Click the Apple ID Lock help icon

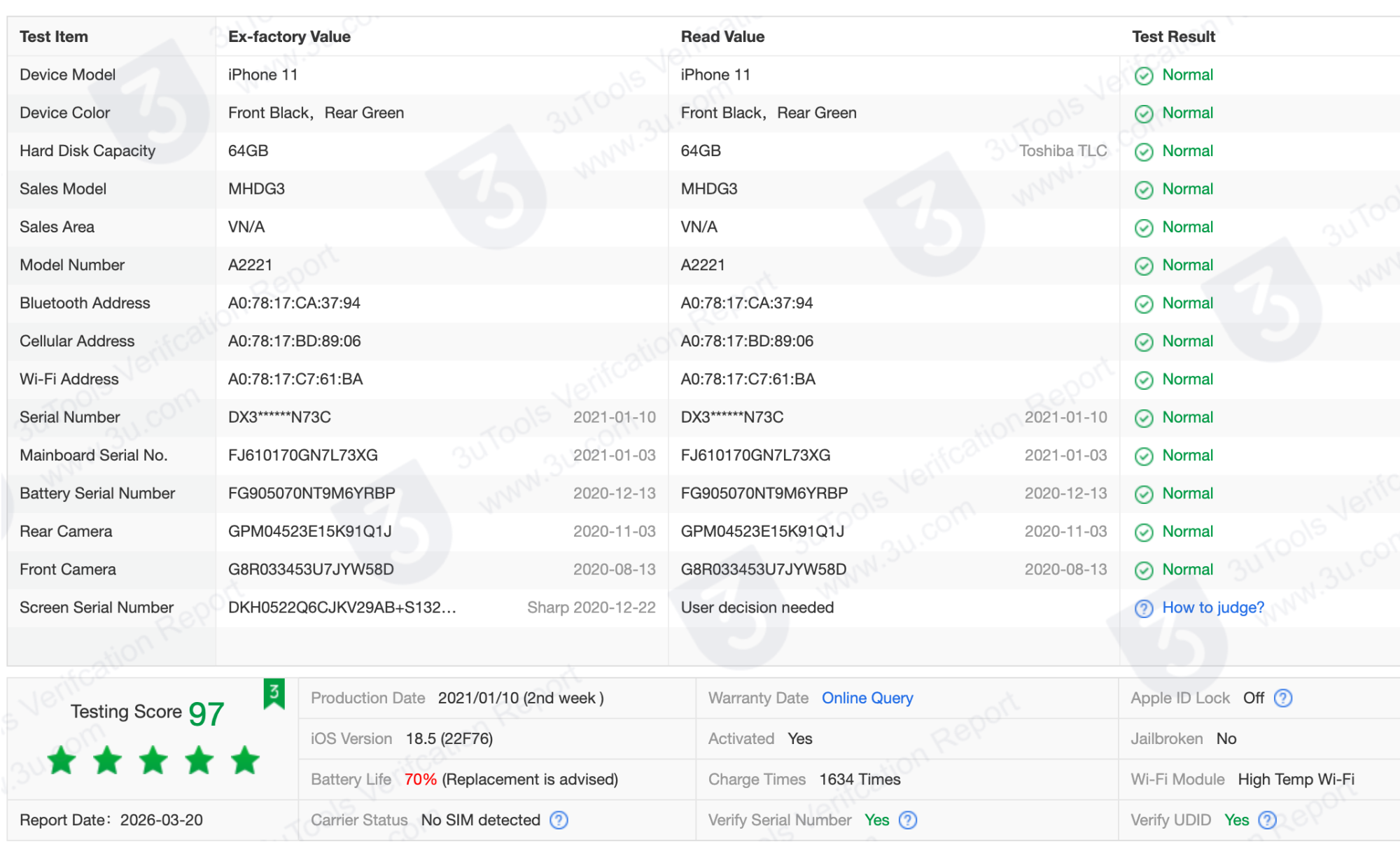tap(1283, 698)
